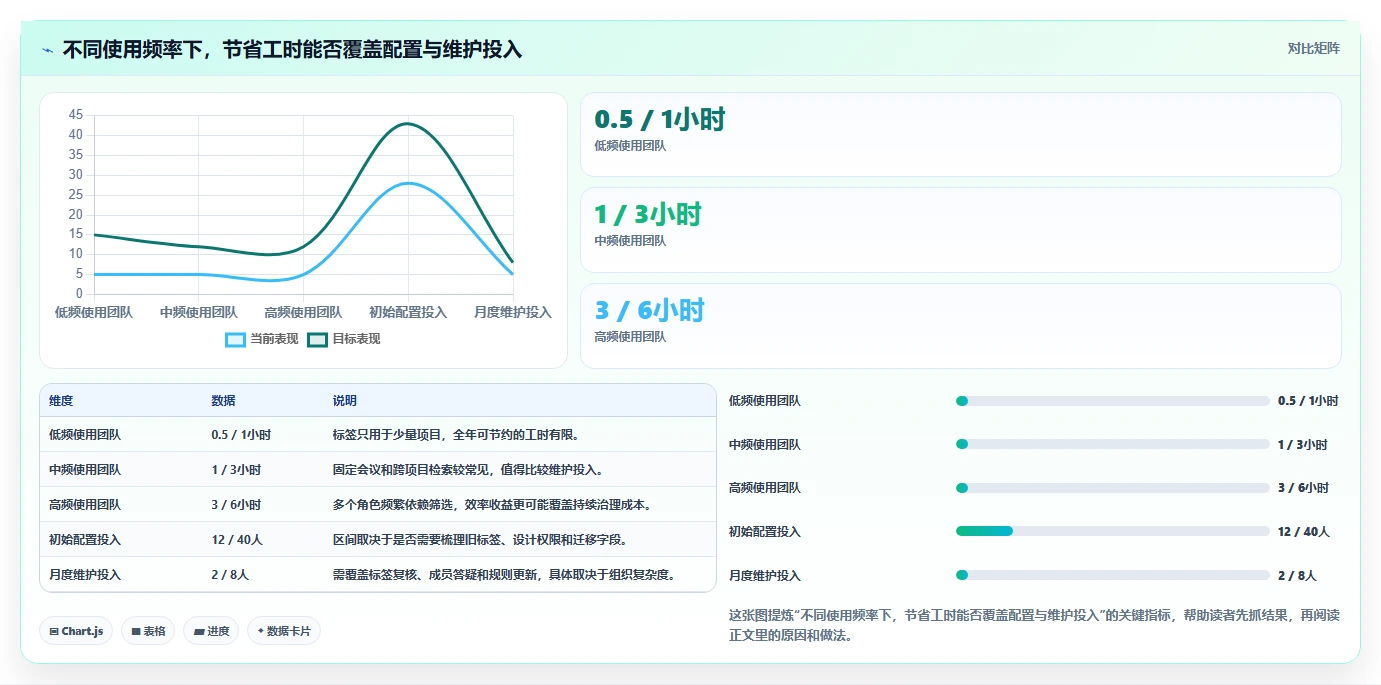This screenshot has width=1381, height=685.
Task: Click the 说明 column header
Action: (345, 401)
